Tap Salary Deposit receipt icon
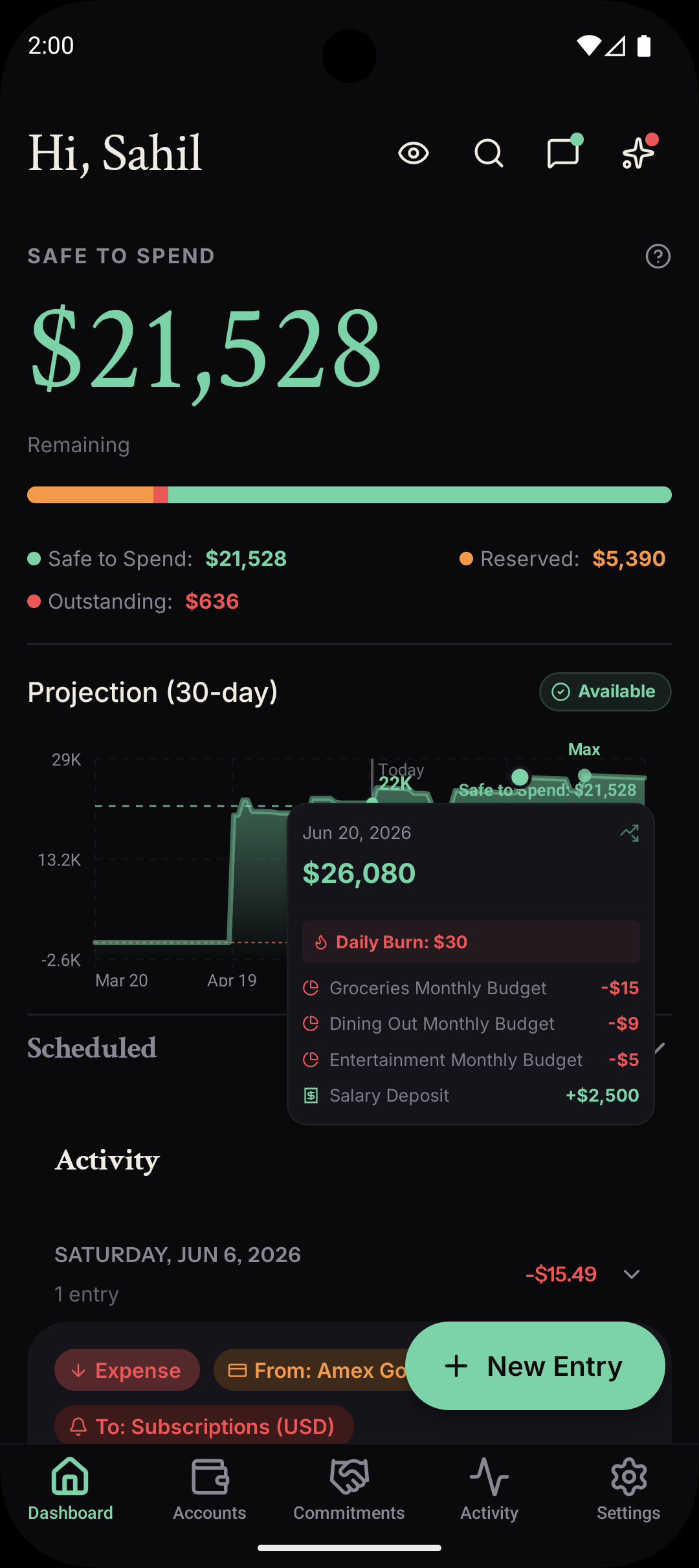699x1568 pixels. coord(311,1095)
